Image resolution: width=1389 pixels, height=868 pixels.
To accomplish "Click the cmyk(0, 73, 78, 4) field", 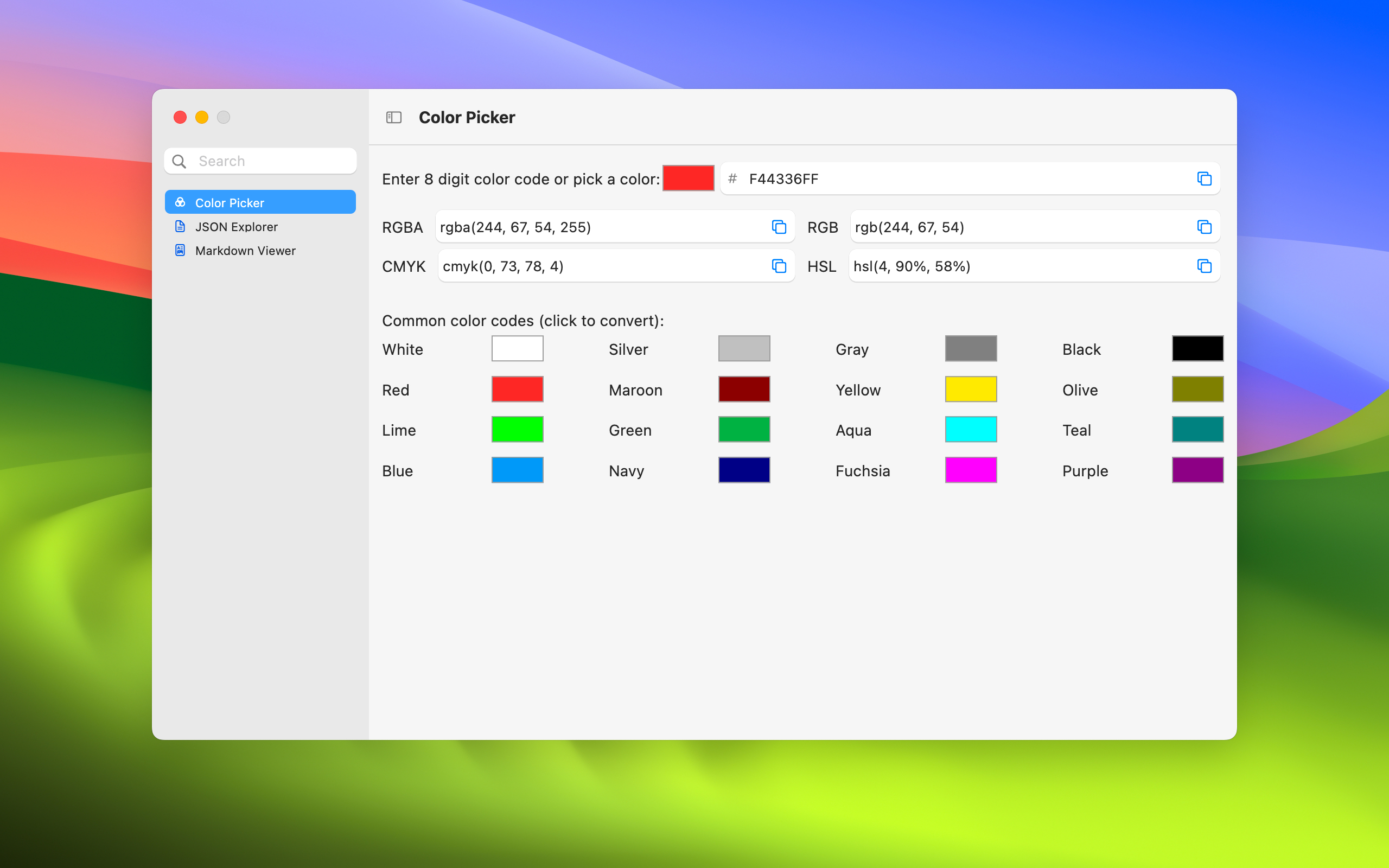I will (x=616, y=266).
